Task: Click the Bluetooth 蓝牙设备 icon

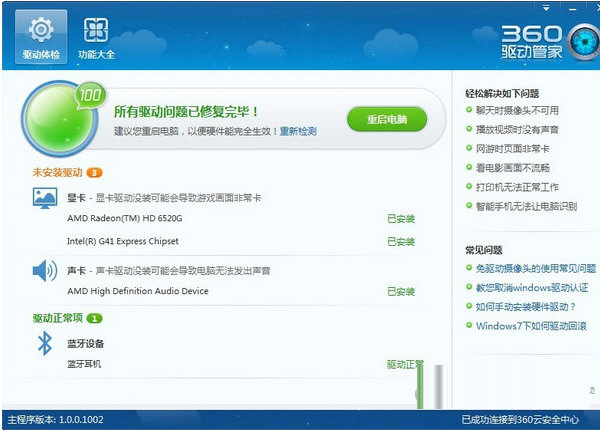Action: [x=45, y=343]
